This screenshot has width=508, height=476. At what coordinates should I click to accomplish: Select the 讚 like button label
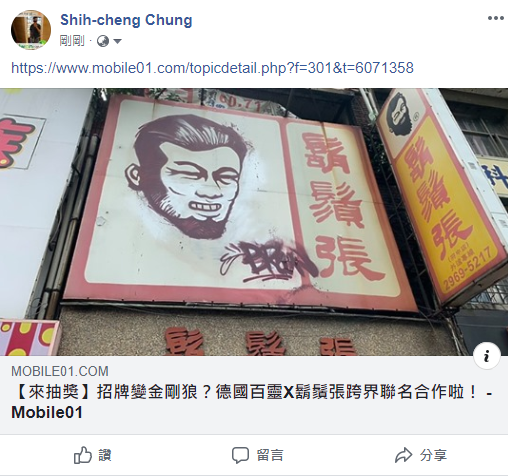click(x=105, y=455)
